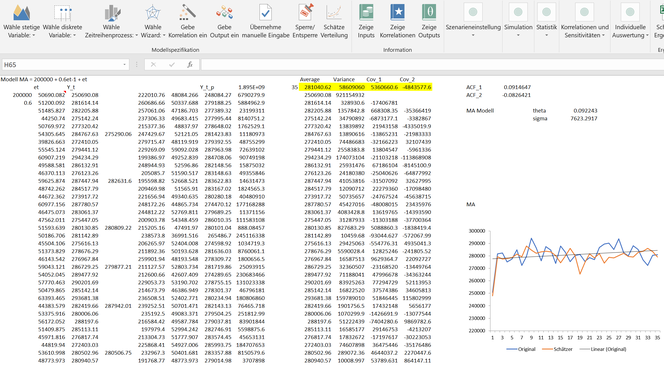
Task: Open the Statistik dropdown arrow
Action: pyautogui.click(x=546, y=36)
